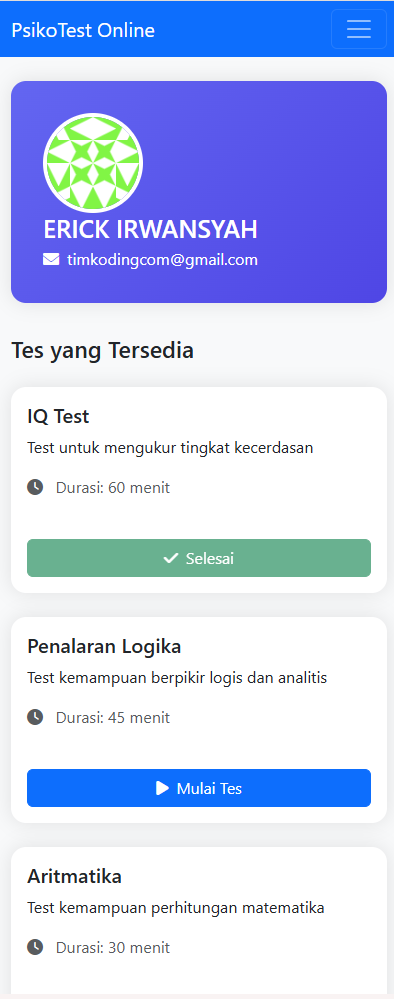Screen dimensions: 394x999
Task: Click the Durasi: 60 menit label
Action: point(113,488)
